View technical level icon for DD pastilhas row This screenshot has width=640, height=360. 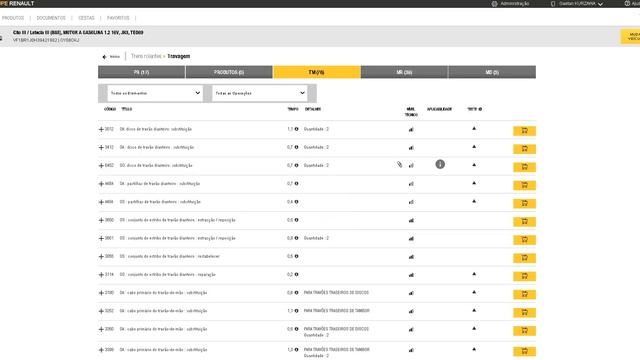[411, 202]
